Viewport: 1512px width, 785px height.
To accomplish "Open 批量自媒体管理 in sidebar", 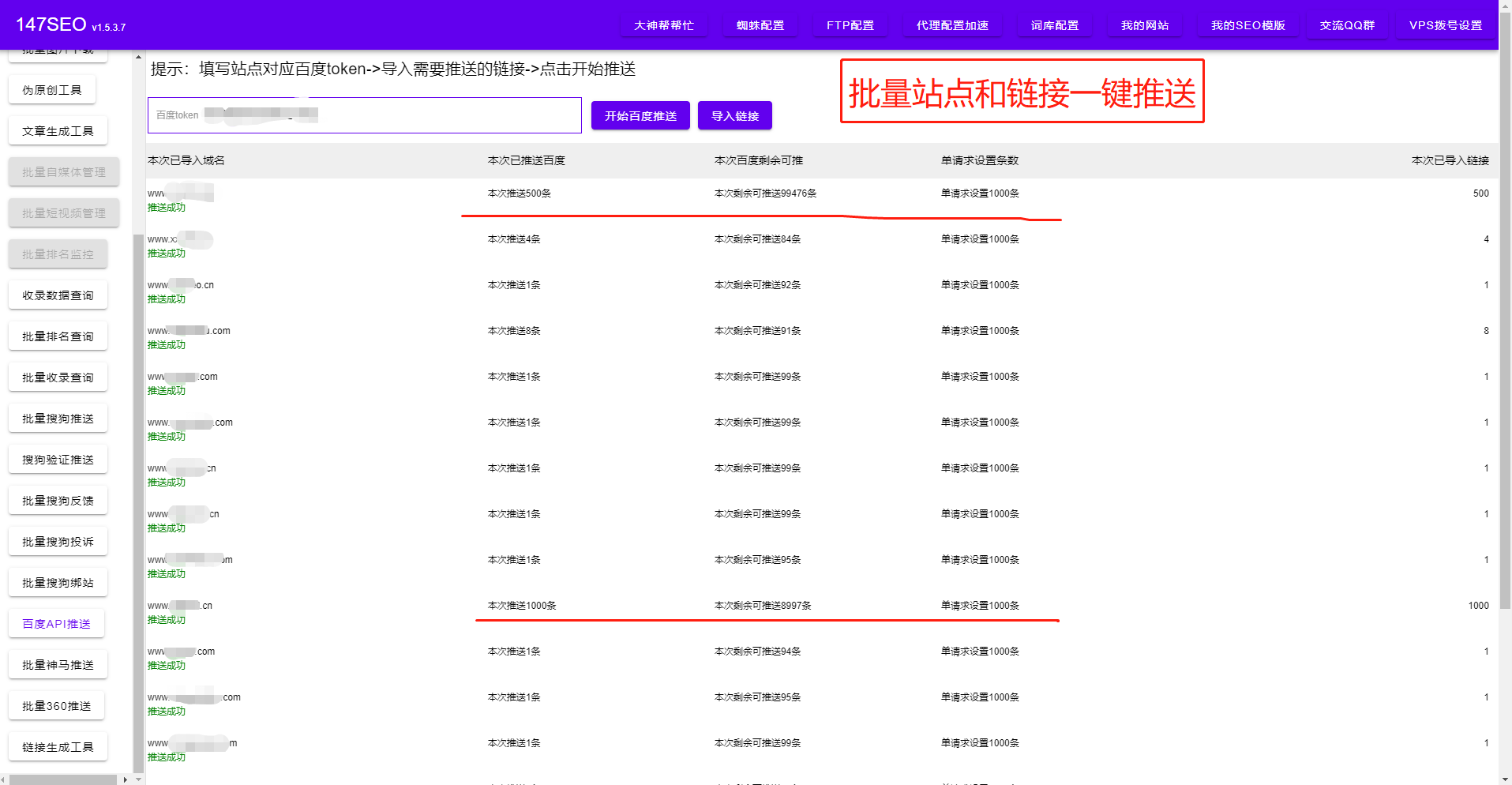I will point(64,172).
